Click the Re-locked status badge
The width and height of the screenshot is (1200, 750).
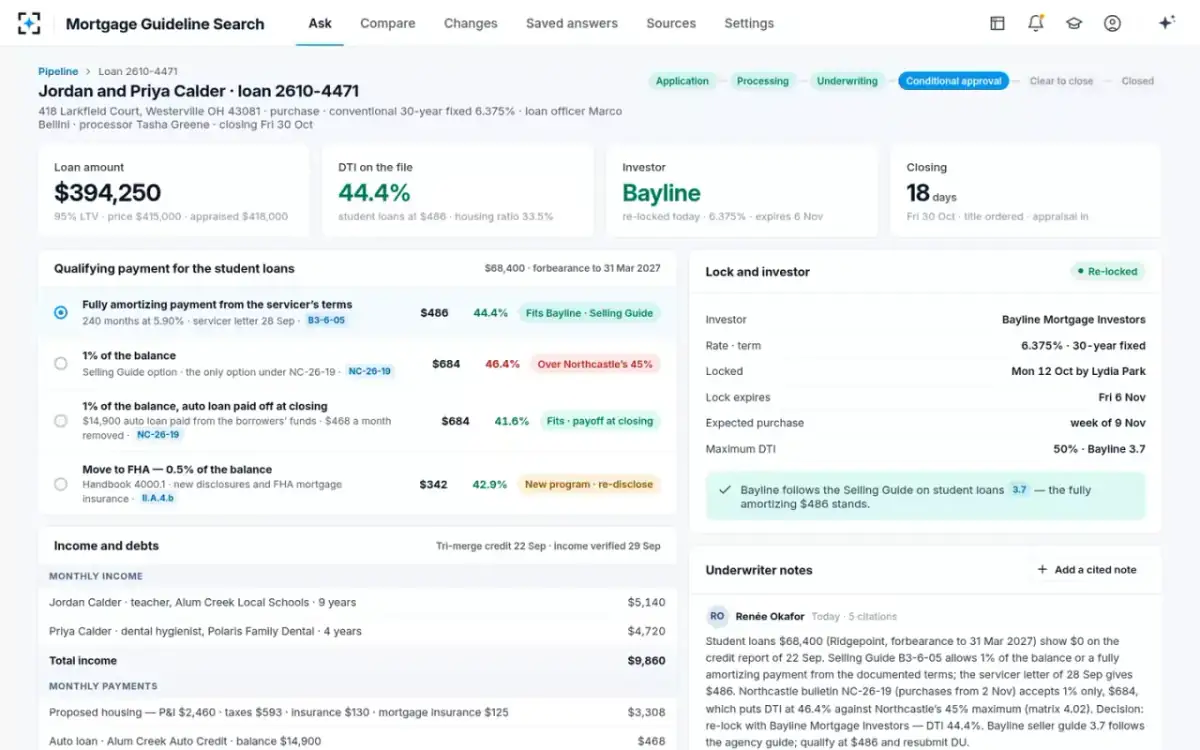click(1107, 271)
